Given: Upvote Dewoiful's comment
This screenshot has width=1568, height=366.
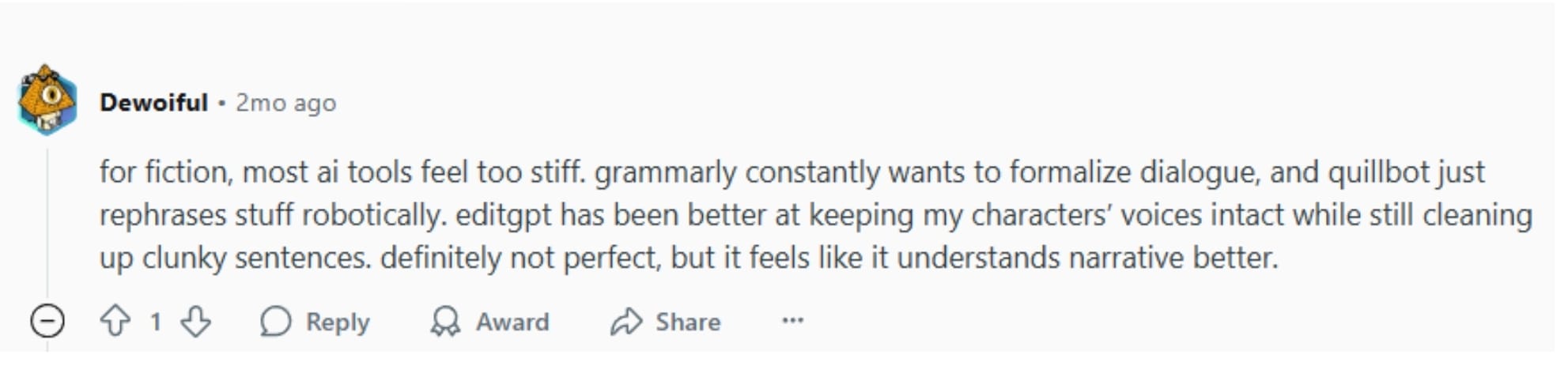Looking at the screenshot, I should [115, 322].
